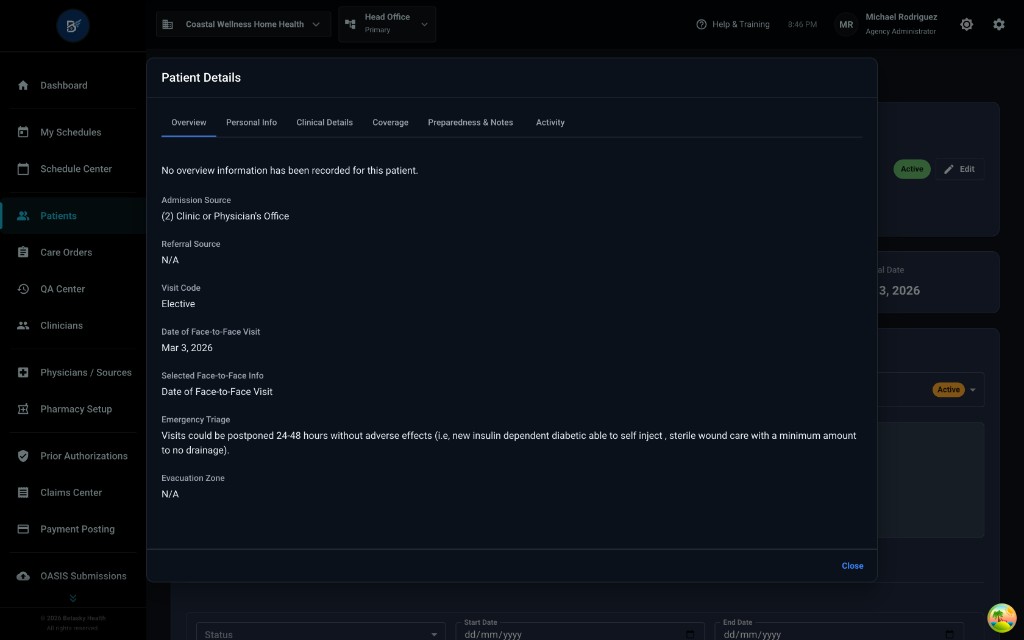Click the Edit button

pos(959,169)
